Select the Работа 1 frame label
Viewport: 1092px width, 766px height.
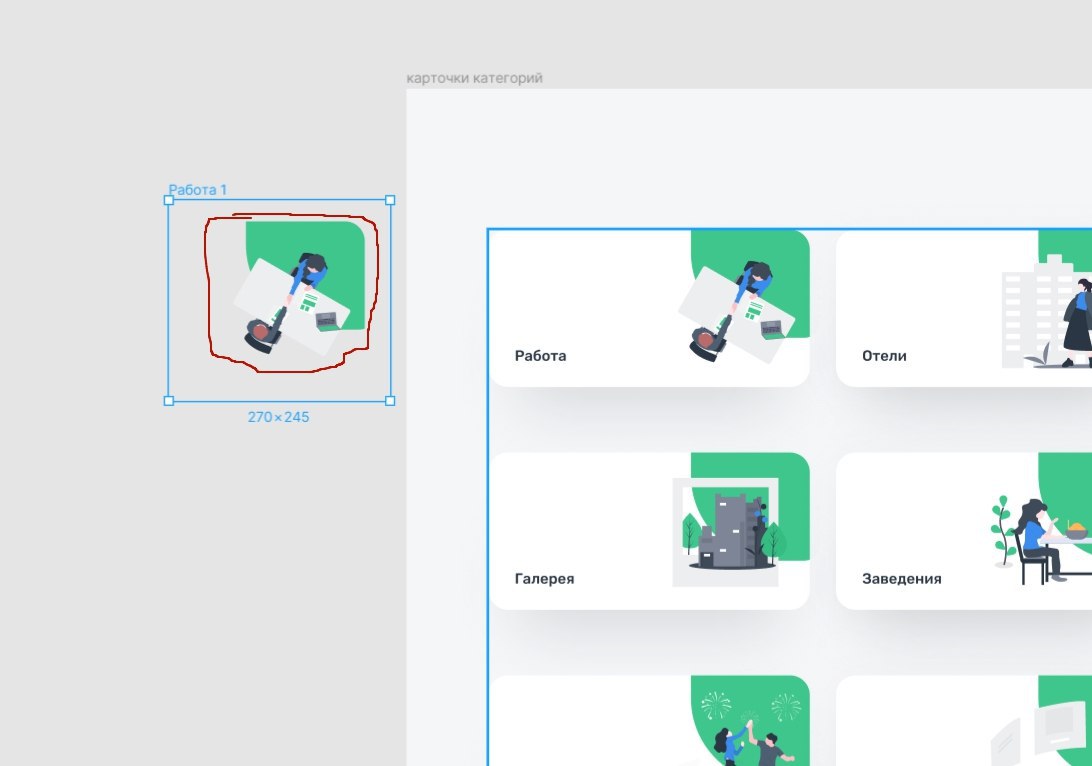[198, 189]
